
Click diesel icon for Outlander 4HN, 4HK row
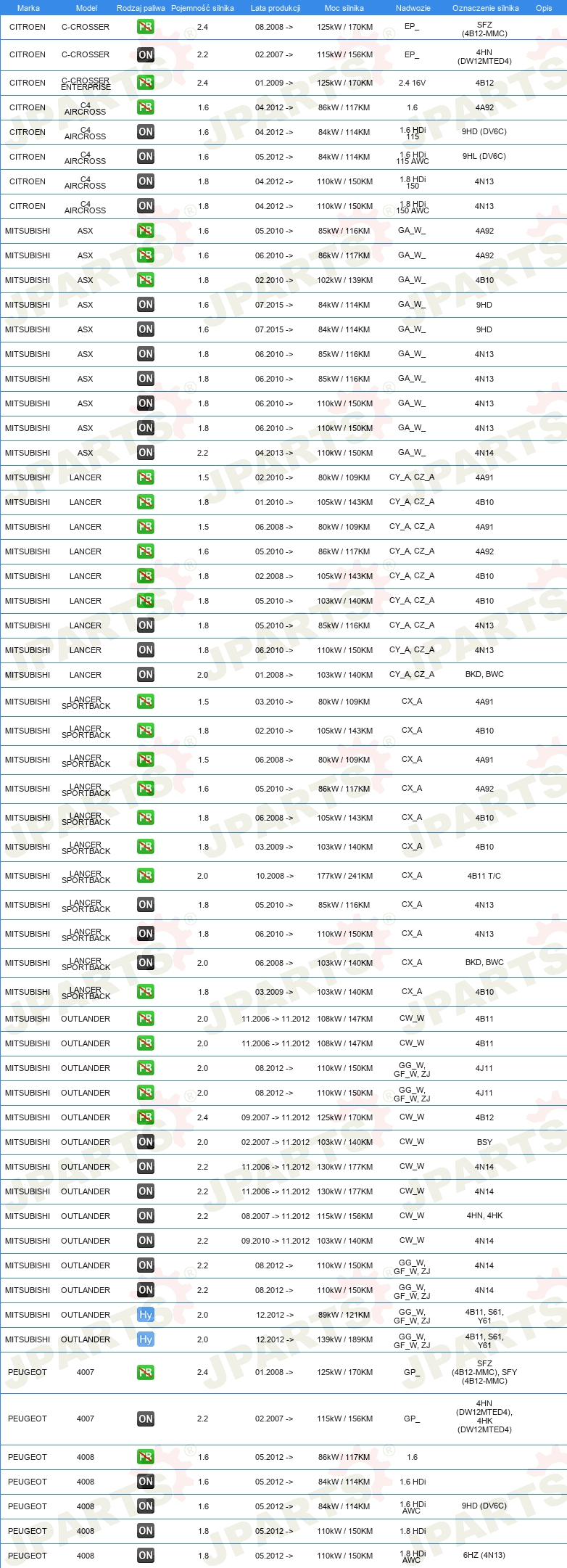click(146, 1216)
